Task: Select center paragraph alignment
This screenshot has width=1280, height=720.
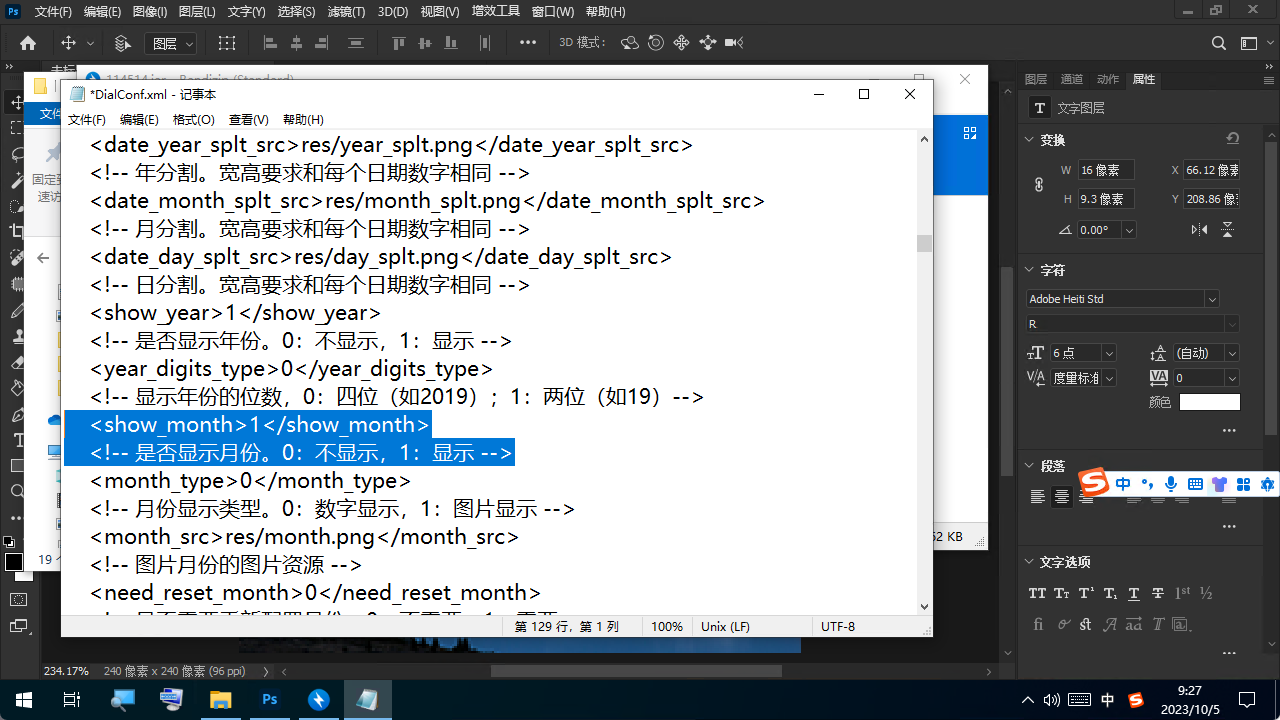Action: 1062,497
